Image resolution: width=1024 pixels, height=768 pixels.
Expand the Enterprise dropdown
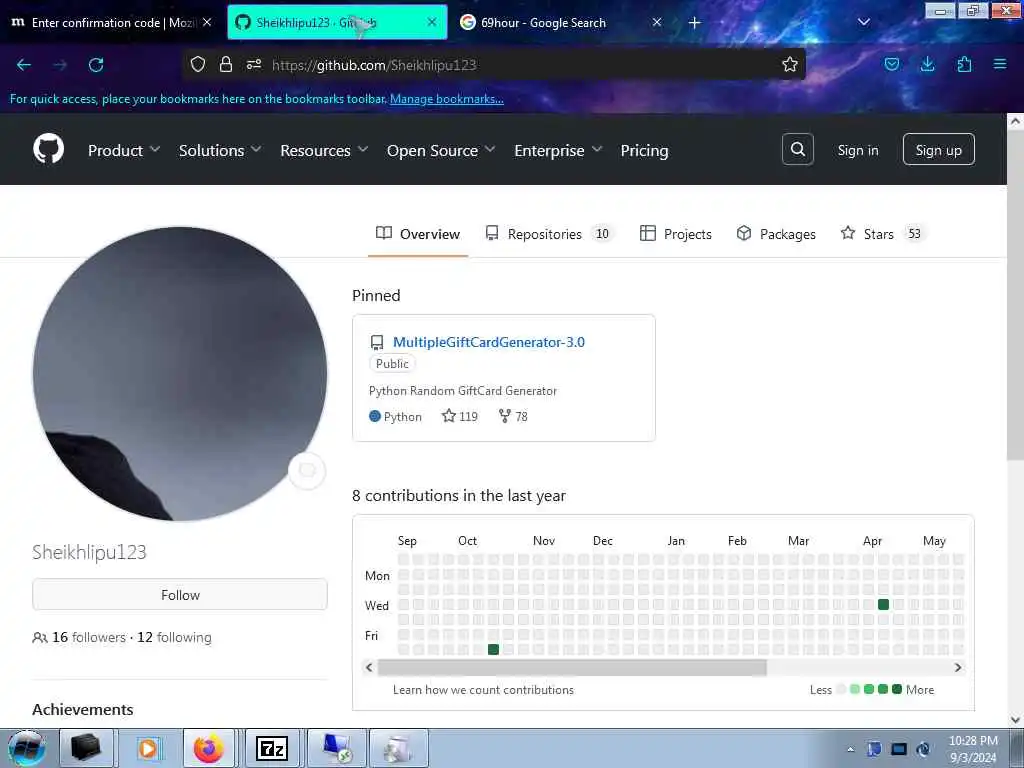tap(558, 150)
